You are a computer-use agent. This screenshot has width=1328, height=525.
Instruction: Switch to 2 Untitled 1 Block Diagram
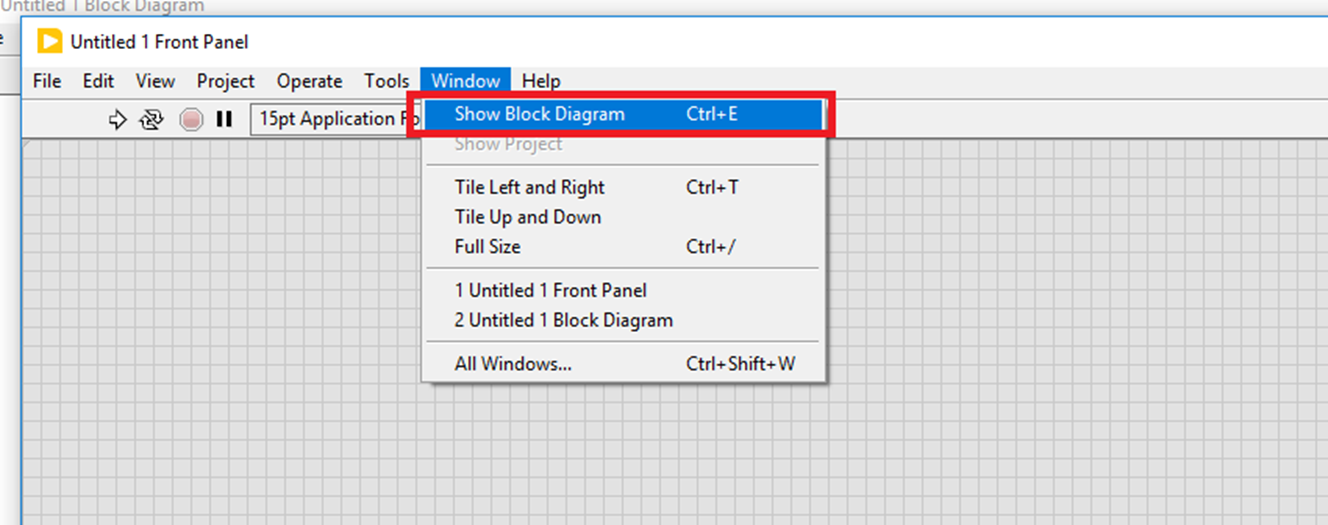(563, 320)
